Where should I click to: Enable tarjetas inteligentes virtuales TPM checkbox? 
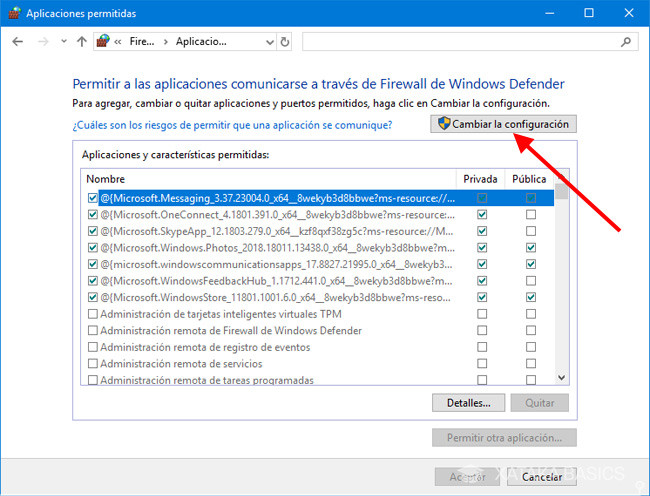click(93, 314)
